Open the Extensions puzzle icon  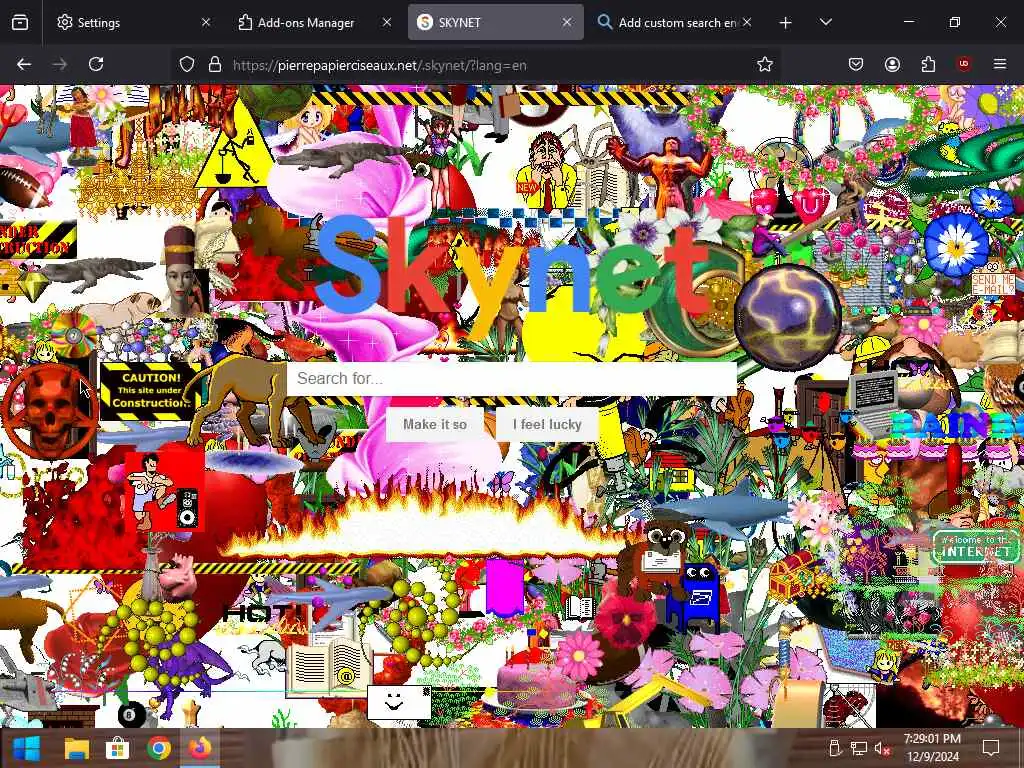click(x=928, y=64)
